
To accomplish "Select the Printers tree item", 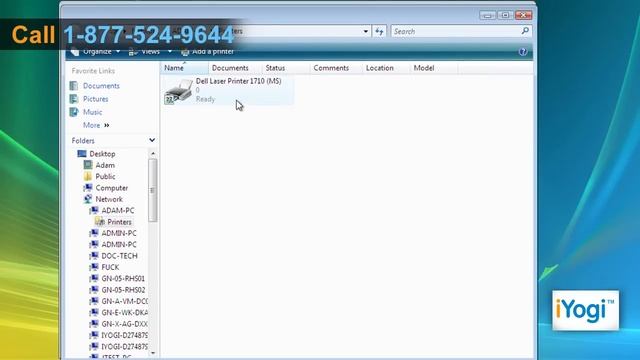I will pyautogui.click(x=119, y=222).
